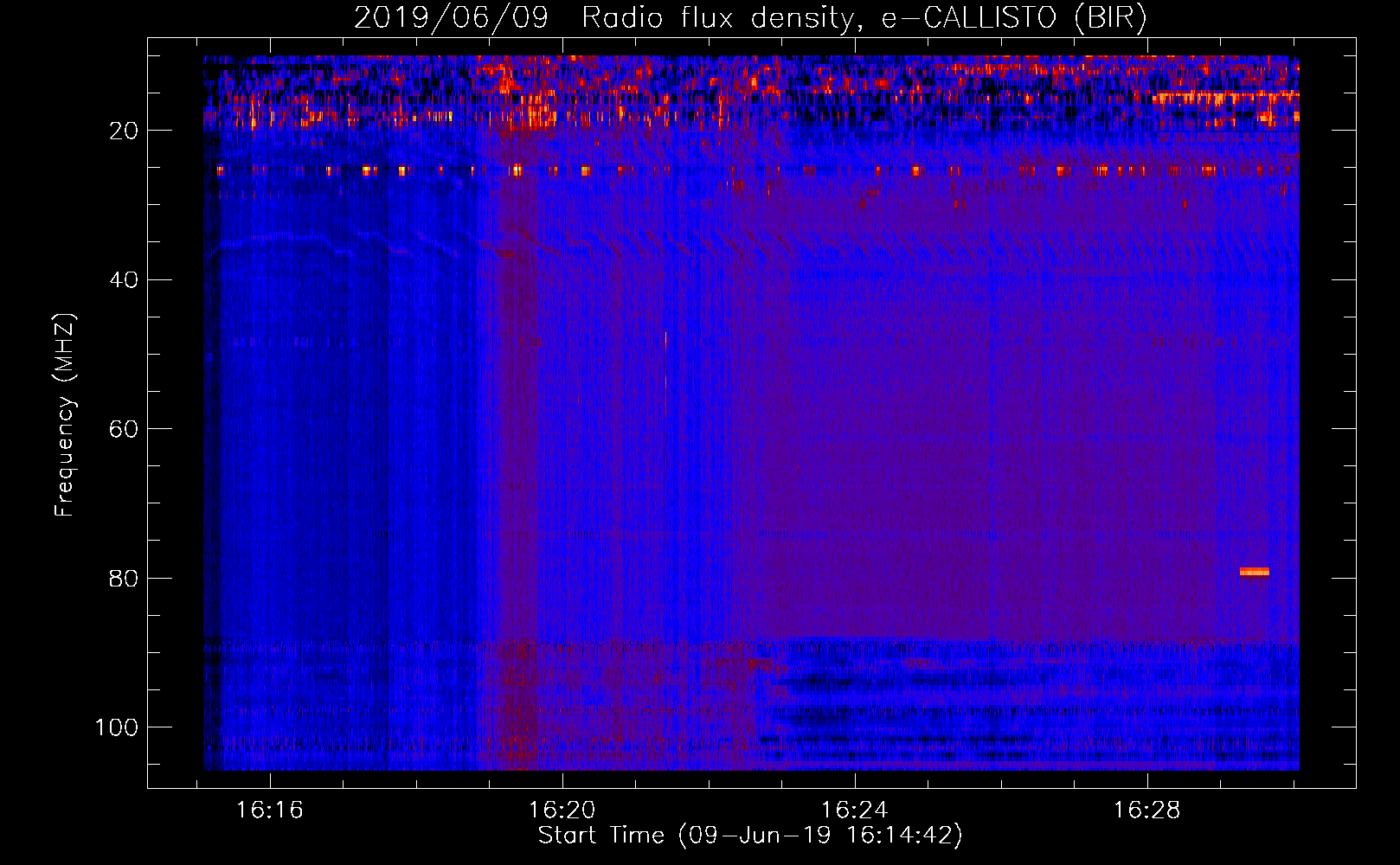This screenshot has height=865, width=1400.
Task: Click the y-axis tick label '80'
Action: pos(124,579)
